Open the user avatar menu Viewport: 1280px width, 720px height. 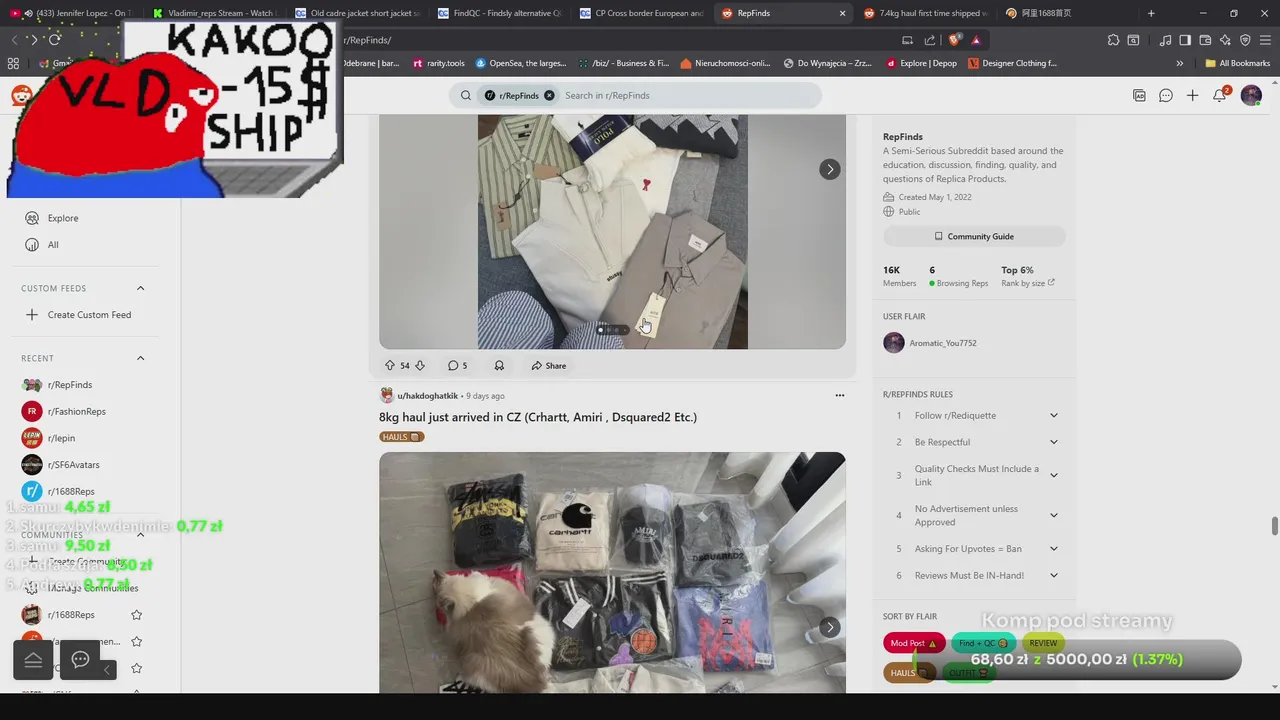click(1251, 95)
